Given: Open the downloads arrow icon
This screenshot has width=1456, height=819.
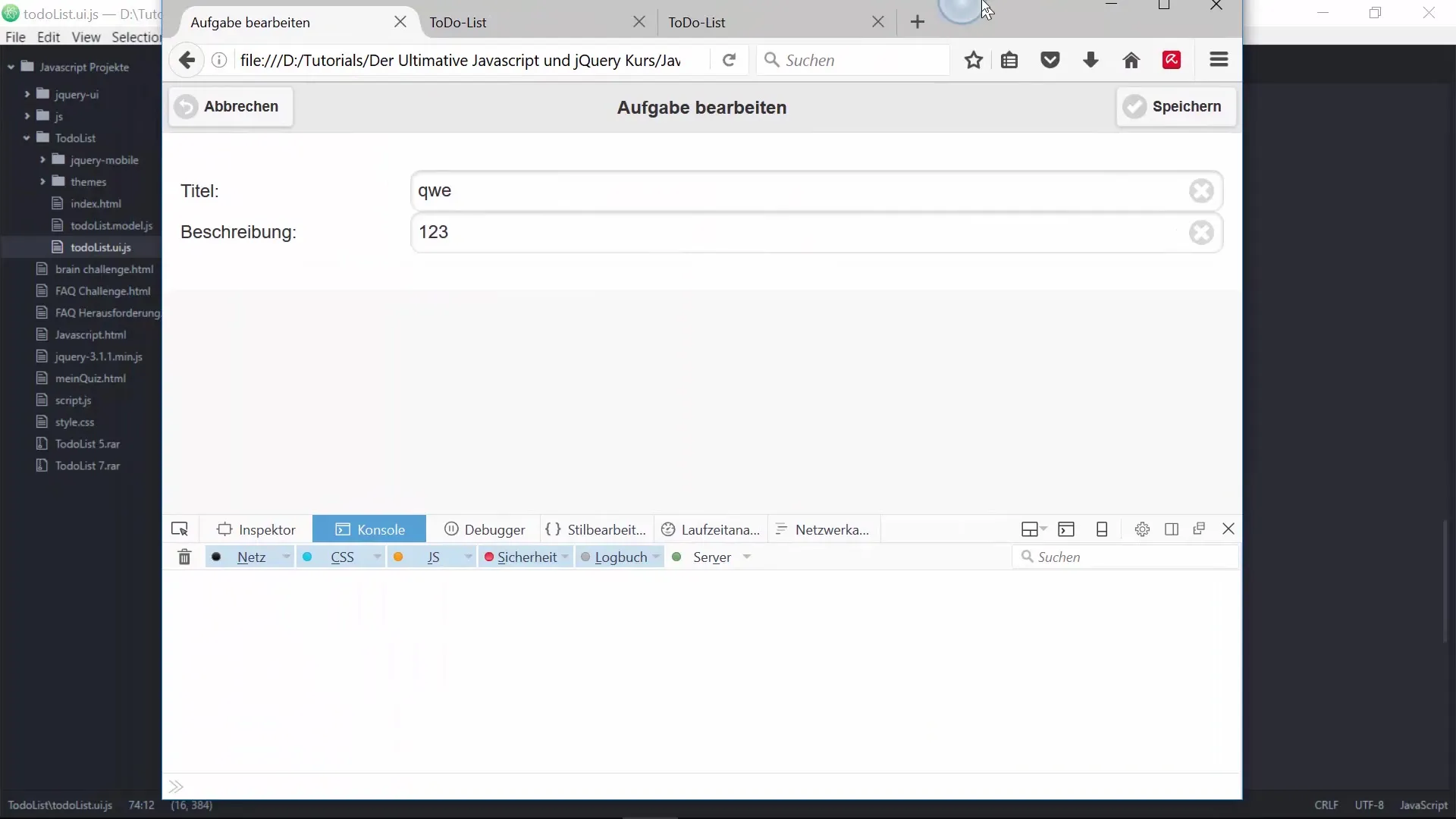Looking at the screenshot, I should click(x=1090, y=60).
